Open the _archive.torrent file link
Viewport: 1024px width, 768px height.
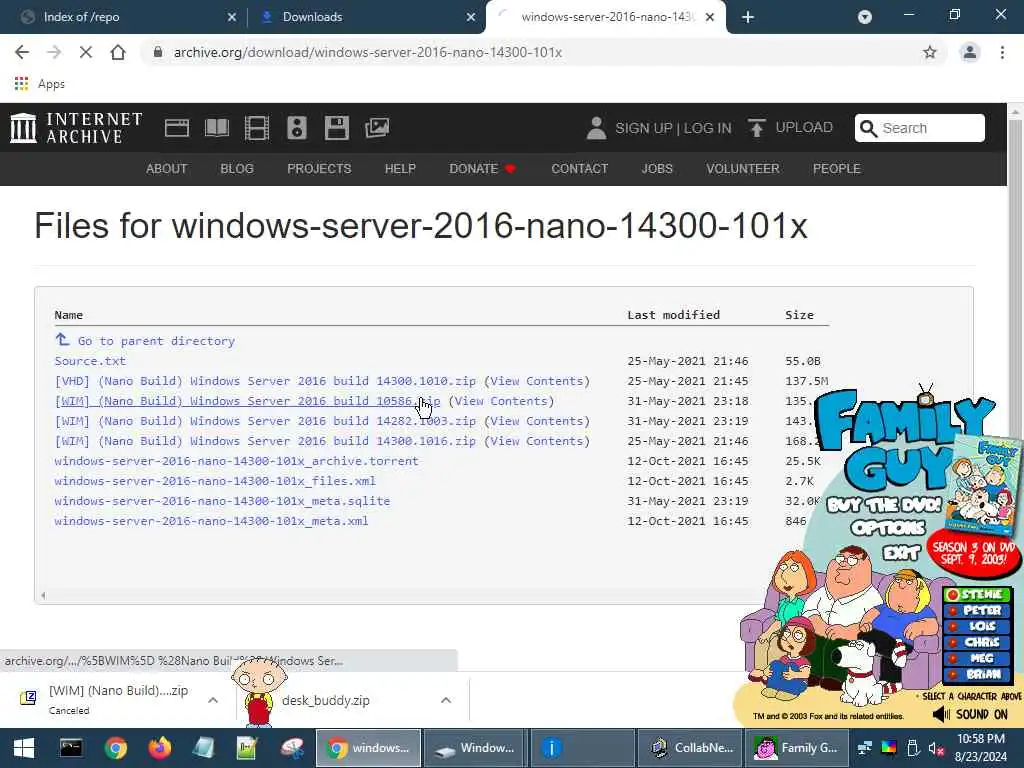tap(236, 461)
